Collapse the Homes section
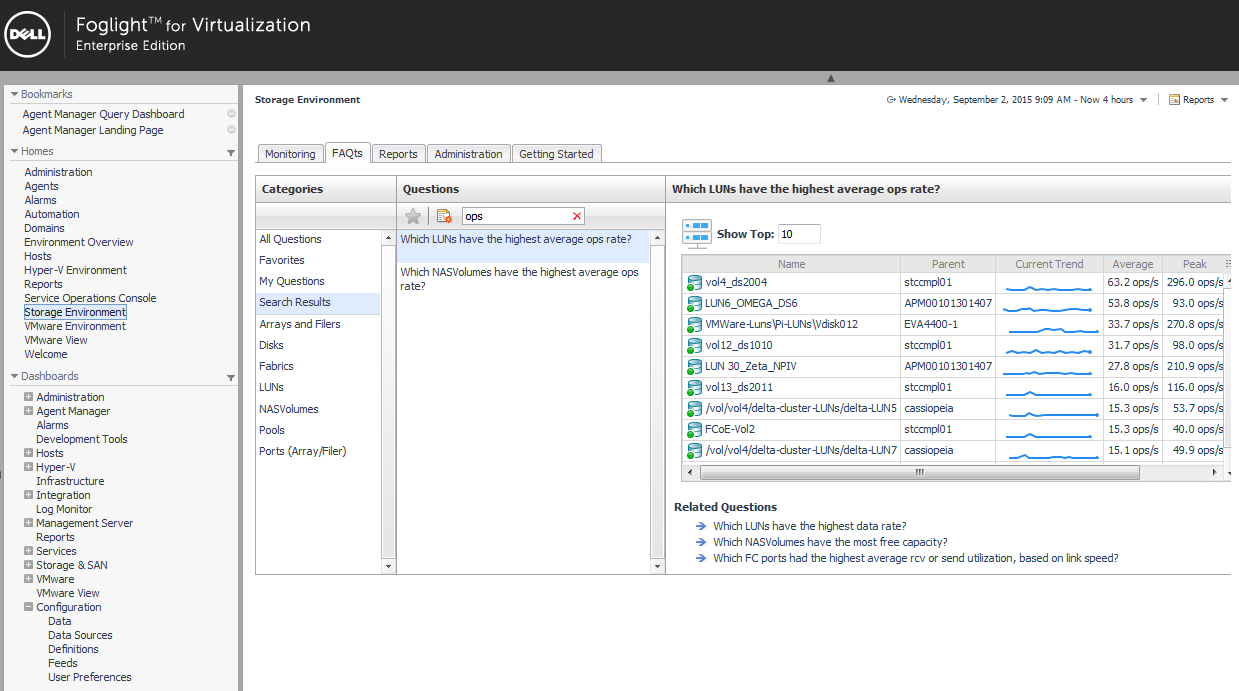 (x=14, y=151)
